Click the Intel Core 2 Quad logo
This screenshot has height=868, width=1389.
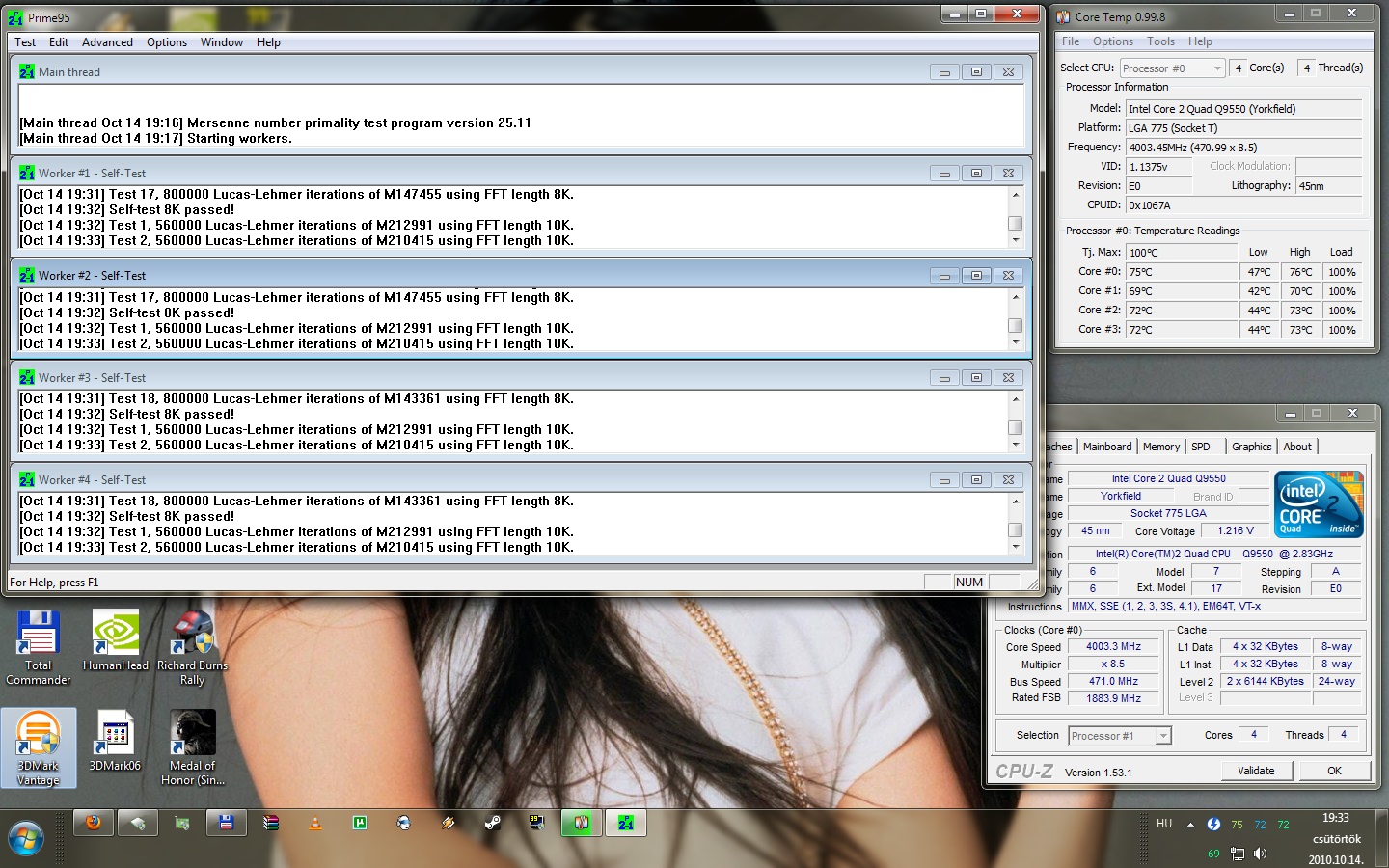[1319, 503]
